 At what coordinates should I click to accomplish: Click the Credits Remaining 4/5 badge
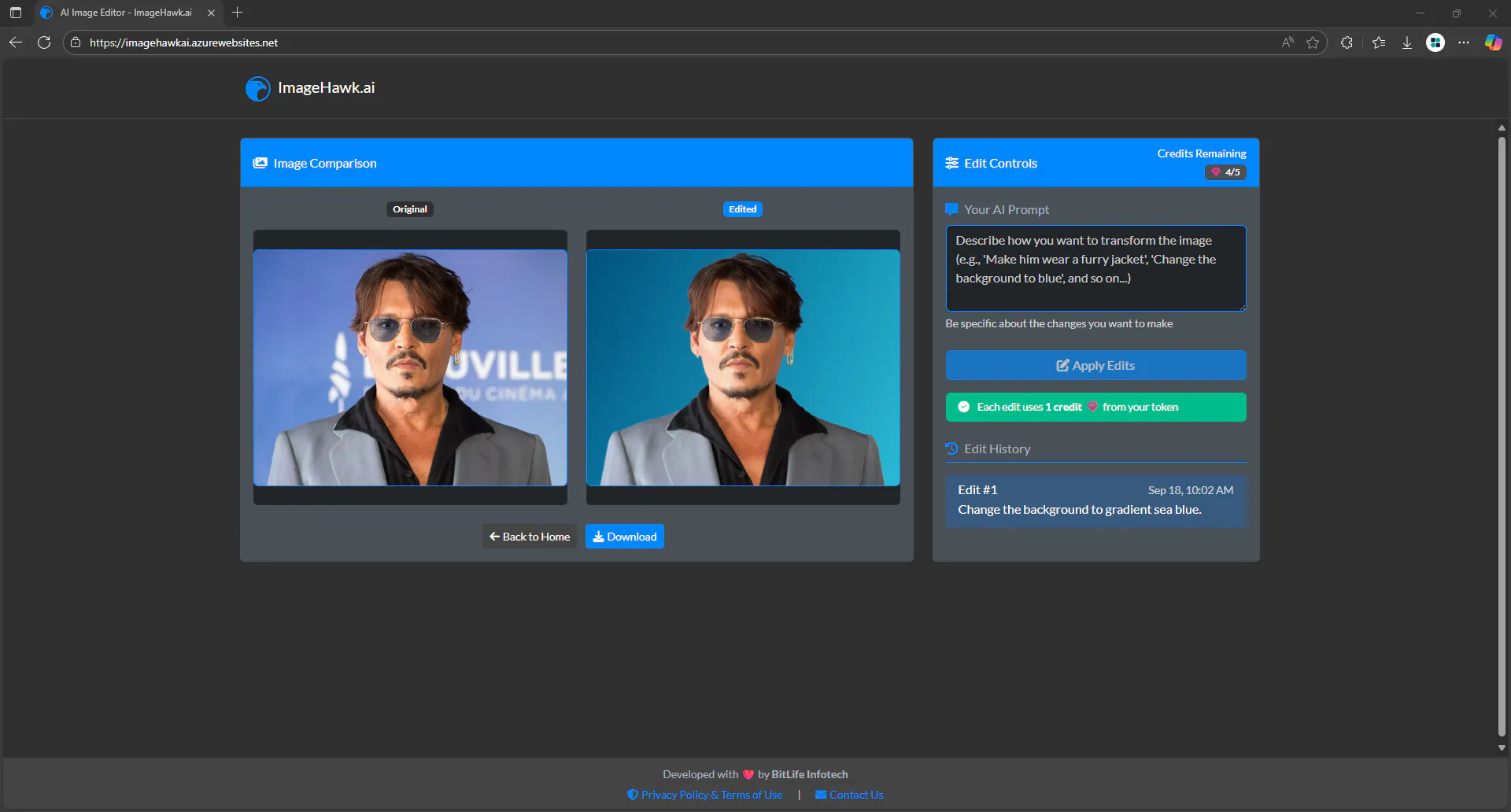tap(1225, 172)
